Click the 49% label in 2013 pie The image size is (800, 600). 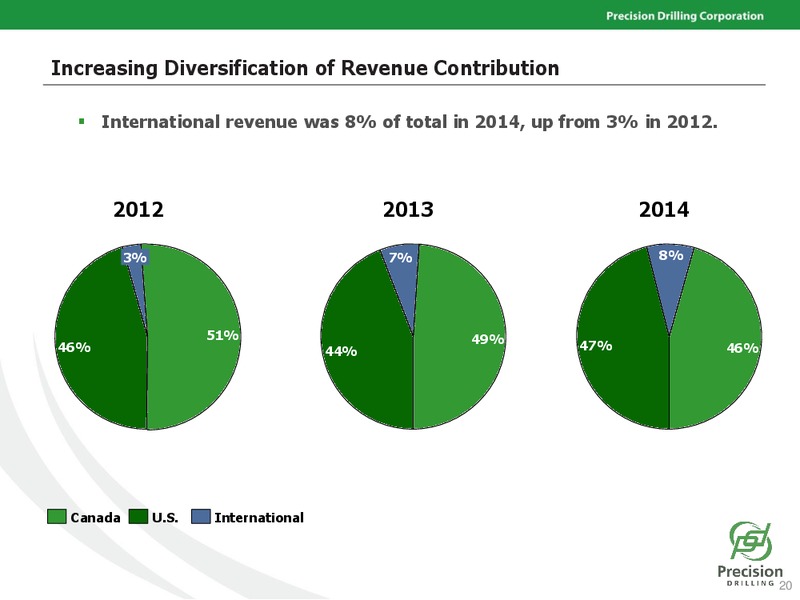point(488,339)
